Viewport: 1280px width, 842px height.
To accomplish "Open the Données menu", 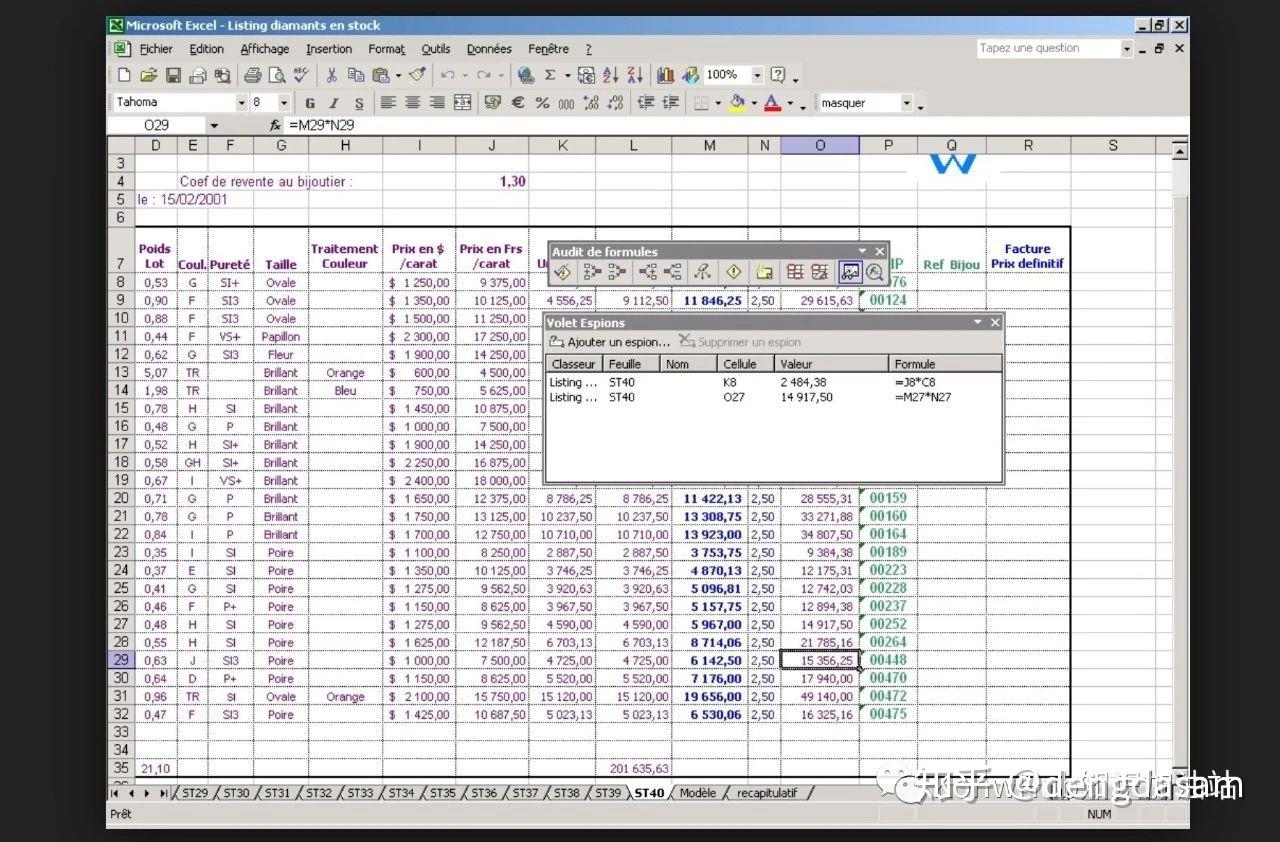I will coord(489,49).
